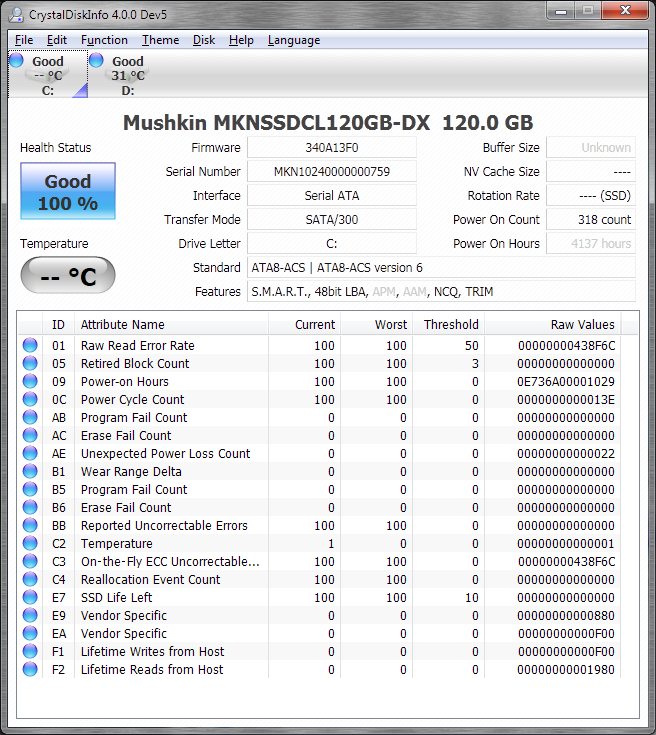
Task: Click the Standard field ATA8-ACS version 6
Action: (441, 268)
